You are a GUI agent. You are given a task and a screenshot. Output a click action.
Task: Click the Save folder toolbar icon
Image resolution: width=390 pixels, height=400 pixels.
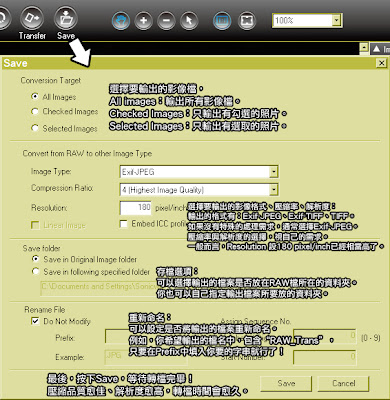point(66,19)
